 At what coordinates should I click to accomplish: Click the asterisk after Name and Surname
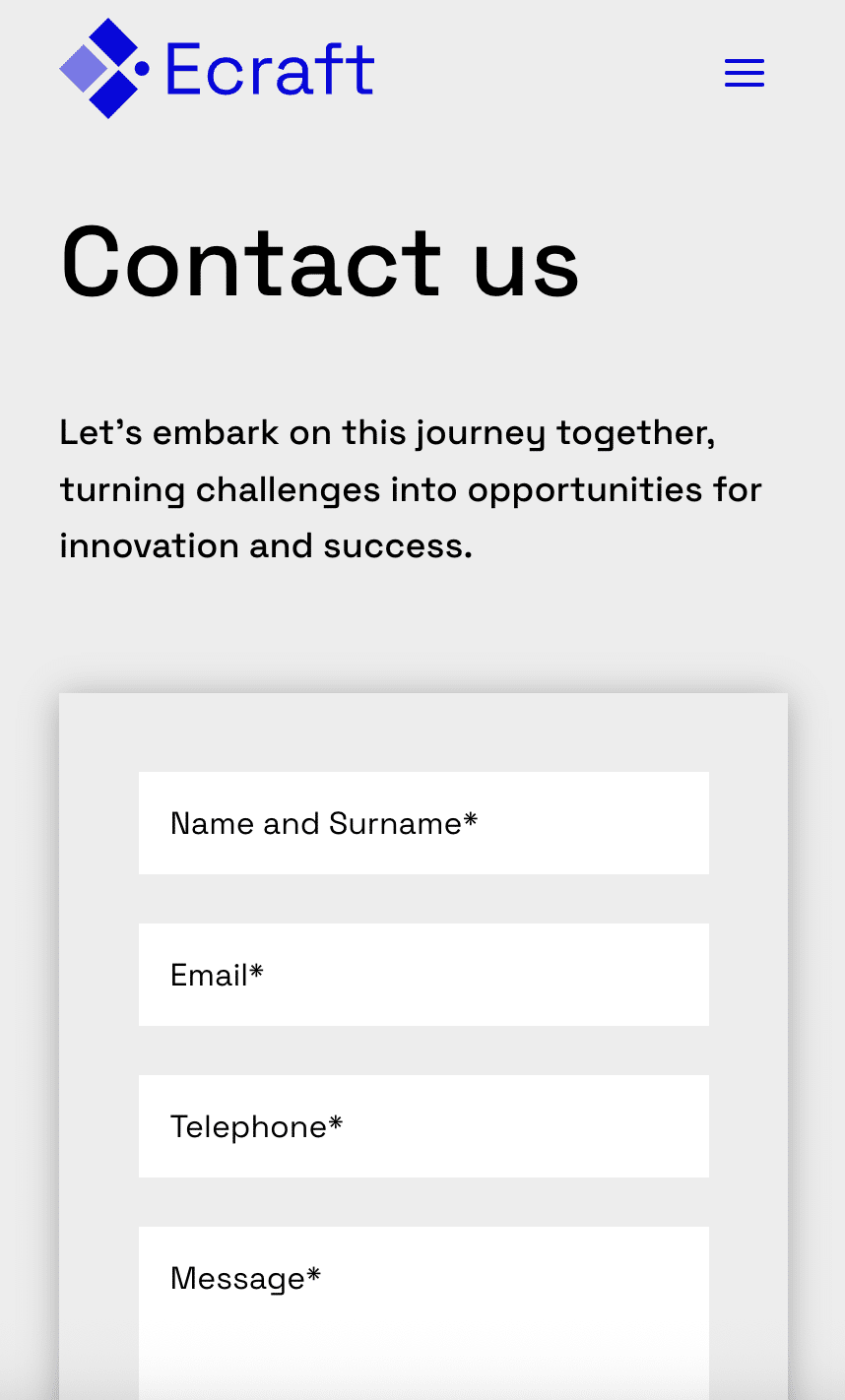(x=471, y=818)
